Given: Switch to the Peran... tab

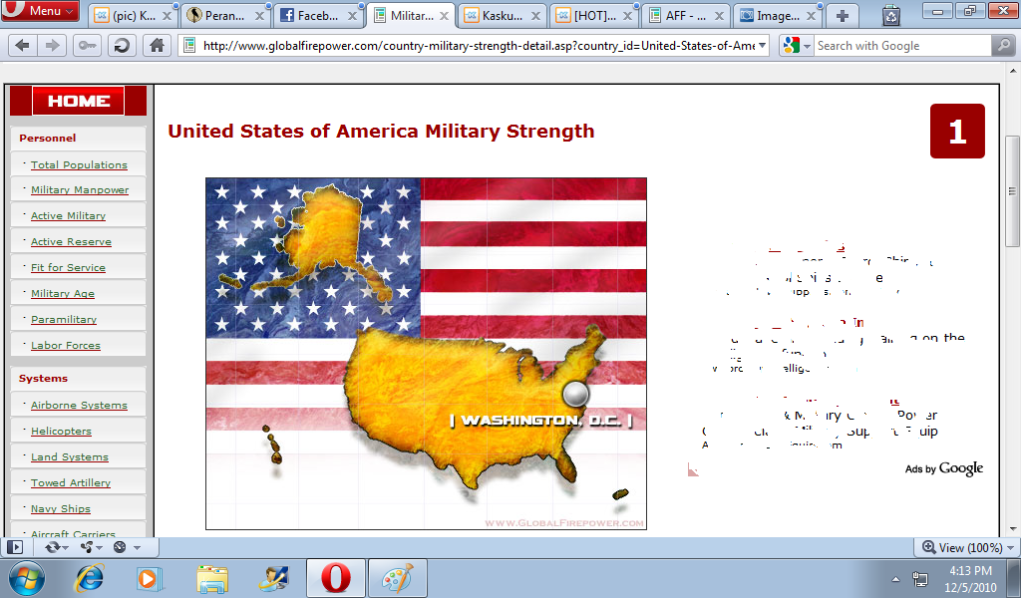Looking at the screenshot, I should click(226, 16).
